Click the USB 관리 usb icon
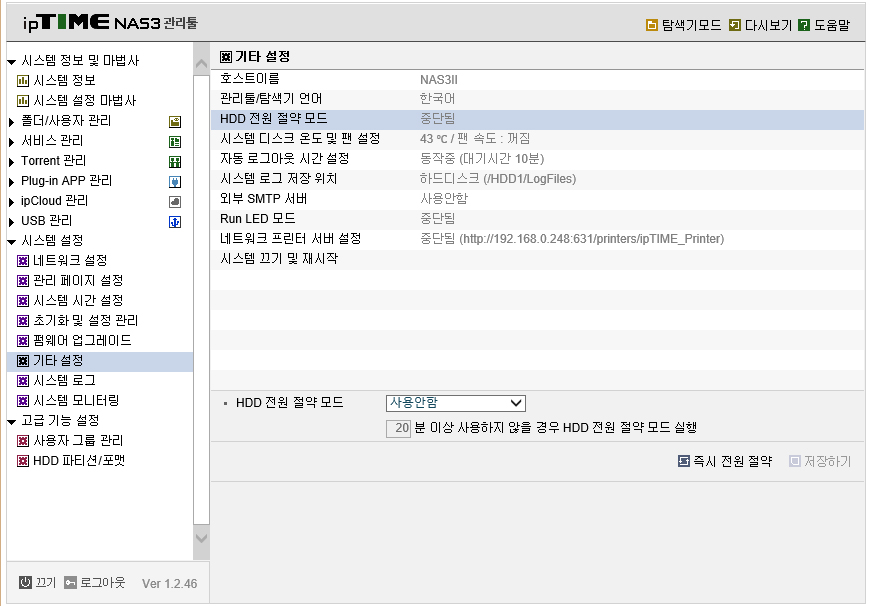This screenshot has height=606, width=870. 175,222
